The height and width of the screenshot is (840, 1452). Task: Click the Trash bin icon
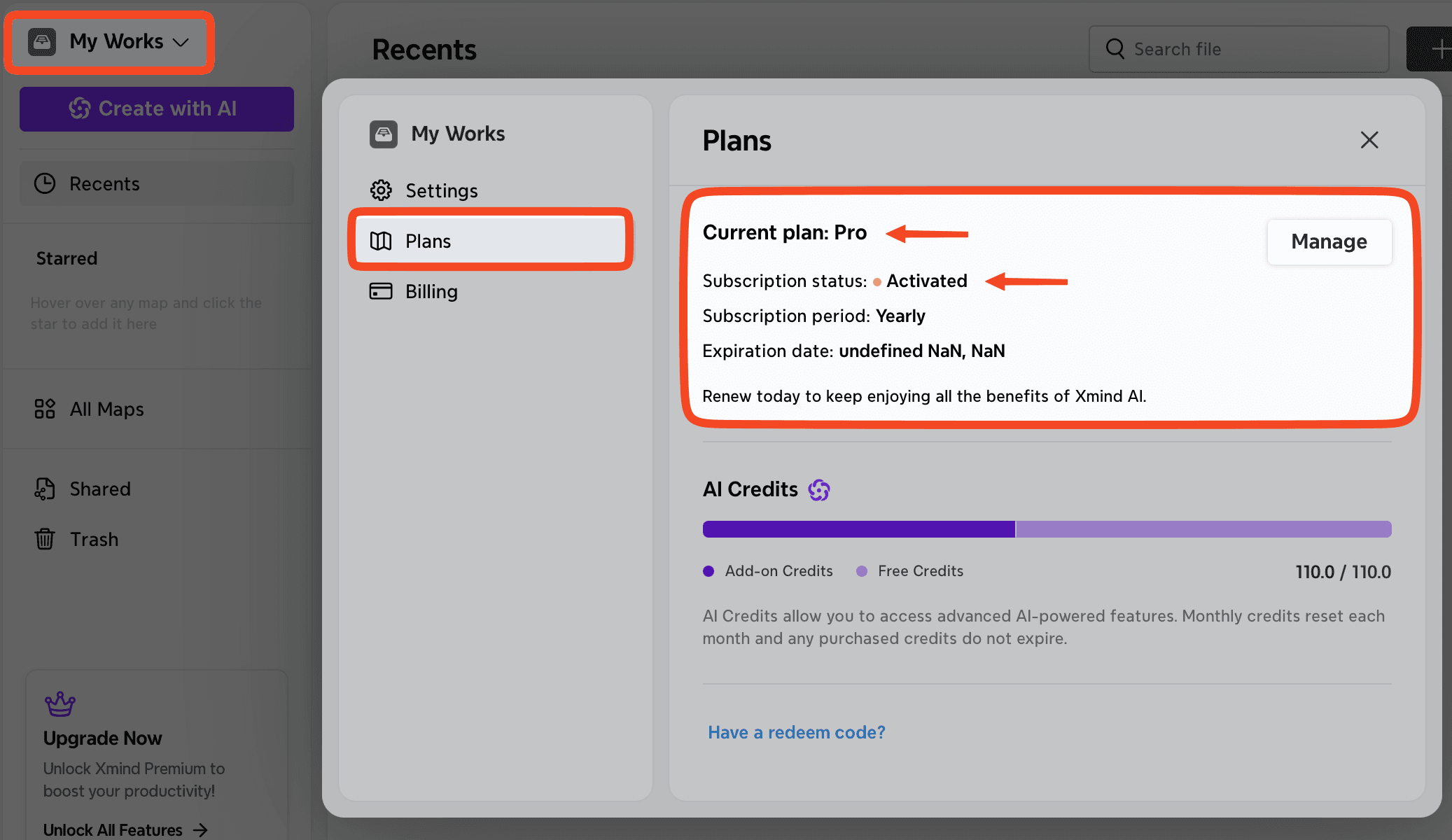click(45, 539)
